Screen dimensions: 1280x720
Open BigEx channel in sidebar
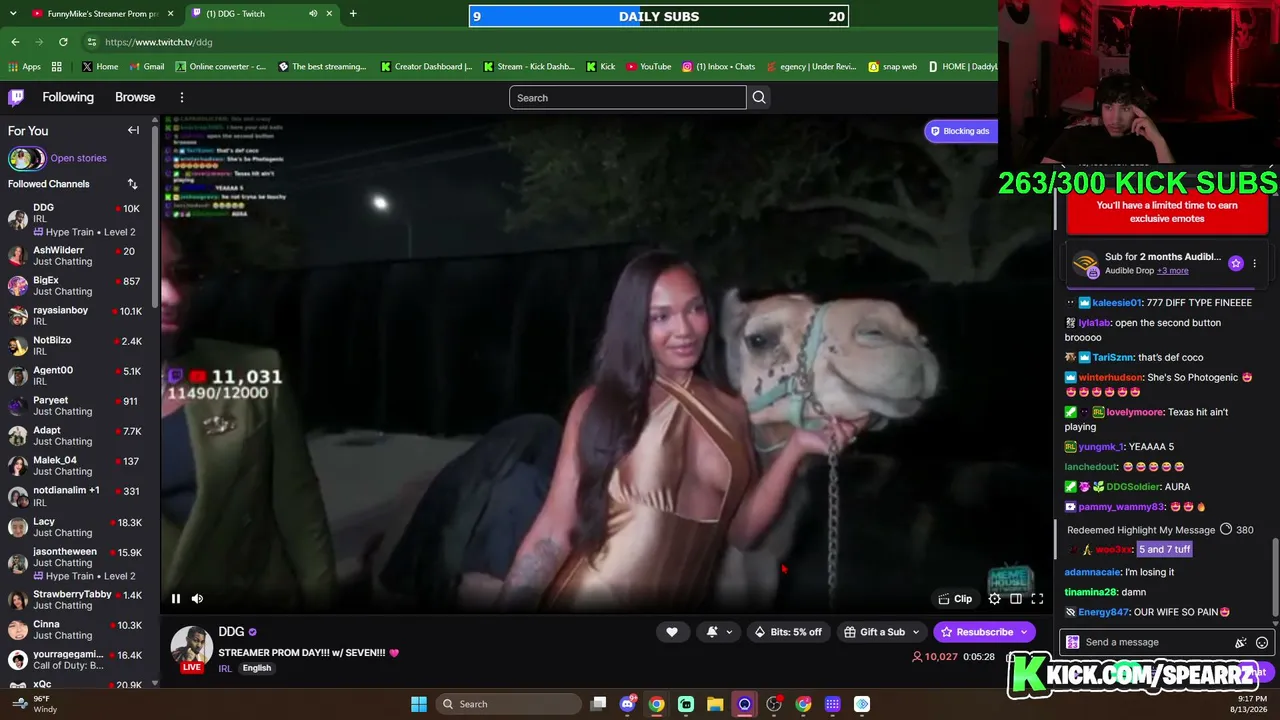[77, 286]
